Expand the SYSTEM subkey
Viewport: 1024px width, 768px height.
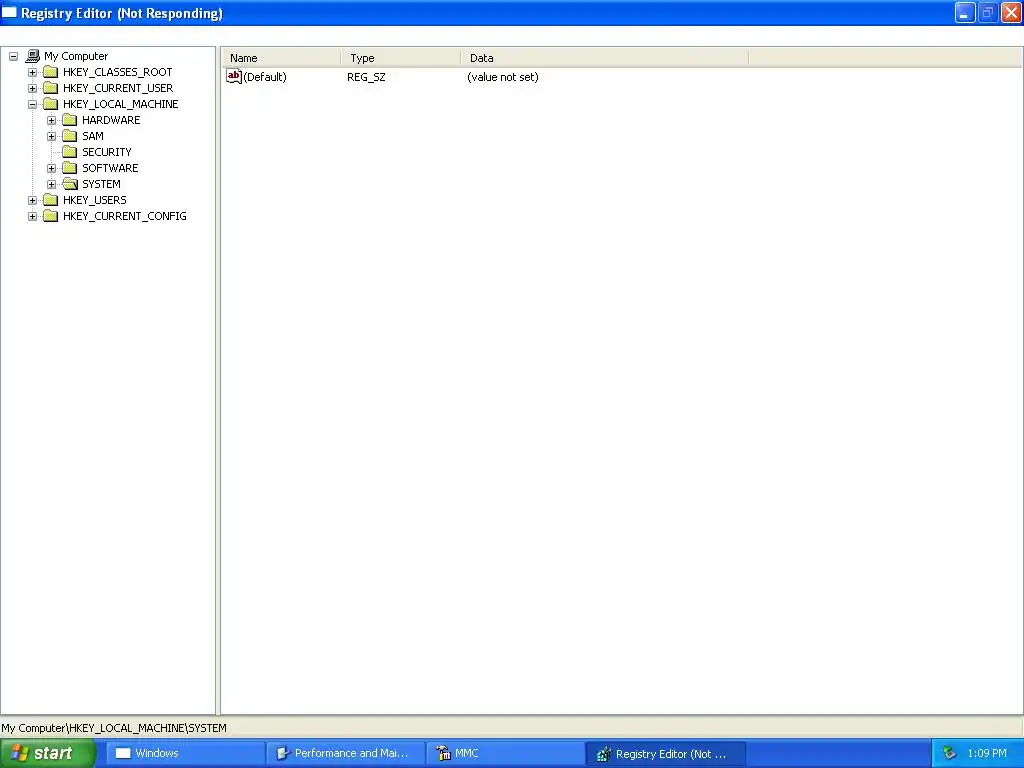(52, 184)
